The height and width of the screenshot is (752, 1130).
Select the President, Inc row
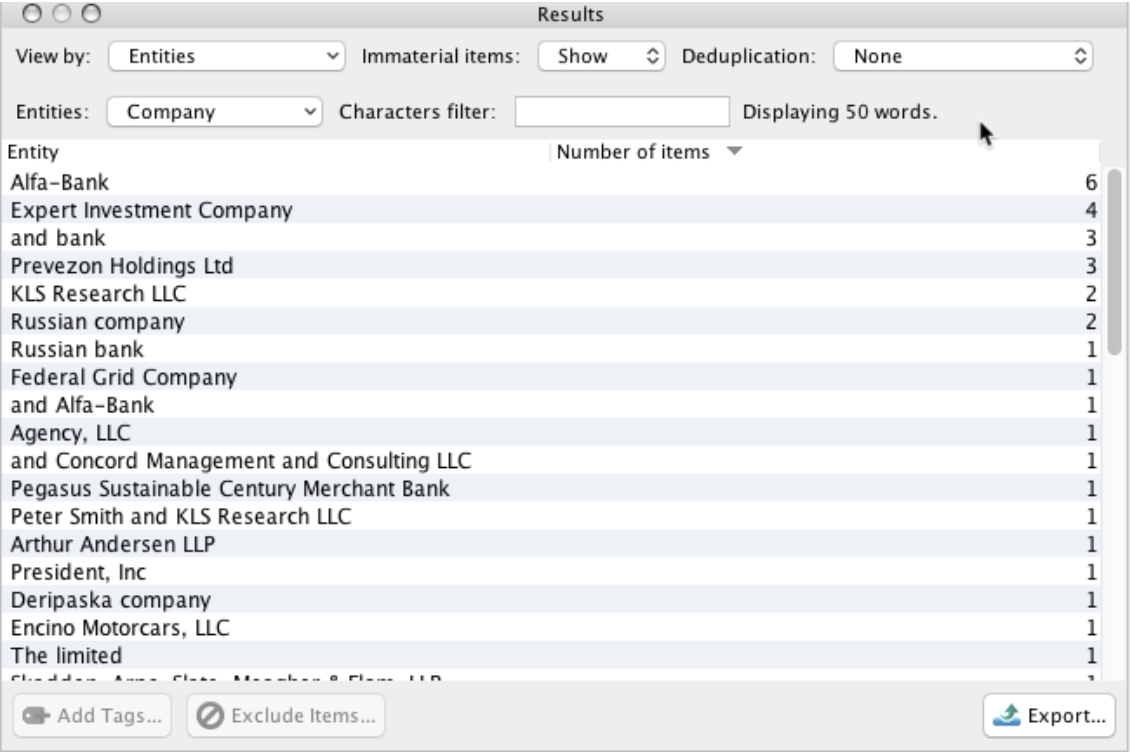pos(552,572)
